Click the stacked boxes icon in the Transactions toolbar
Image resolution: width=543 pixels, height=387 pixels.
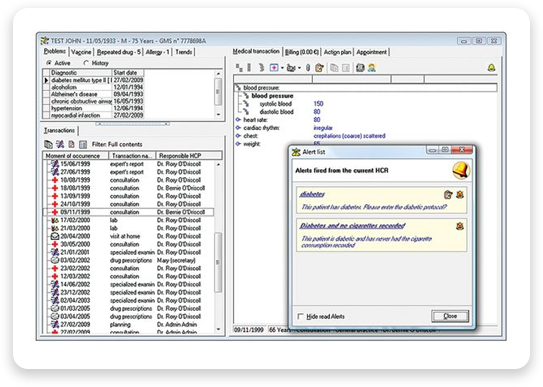pos(48,144)
